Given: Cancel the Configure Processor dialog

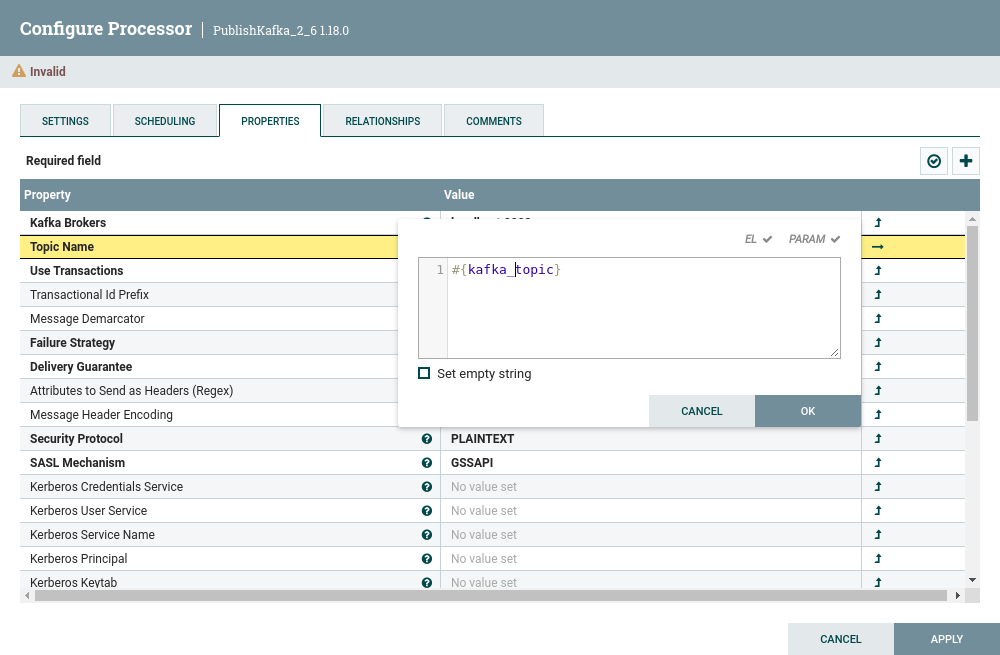Looking at the screenshot, I should (x=841, y=639).
